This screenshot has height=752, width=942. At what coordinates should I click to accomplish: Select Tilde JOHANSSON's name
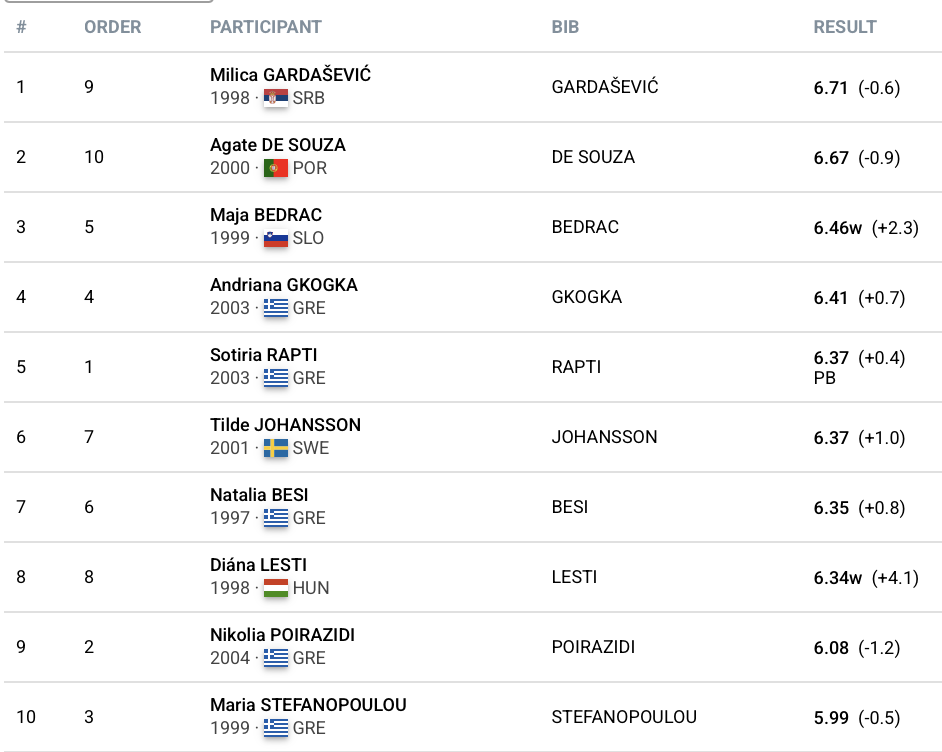click(285, 425)
